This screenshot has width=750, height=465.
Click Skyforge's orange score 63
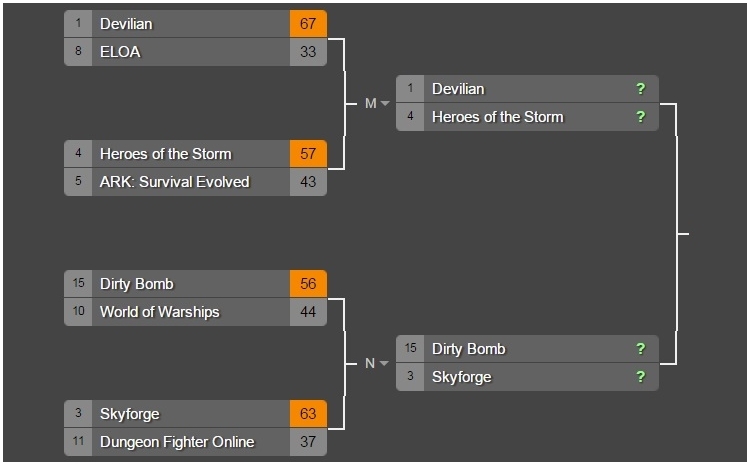point(308,414)
